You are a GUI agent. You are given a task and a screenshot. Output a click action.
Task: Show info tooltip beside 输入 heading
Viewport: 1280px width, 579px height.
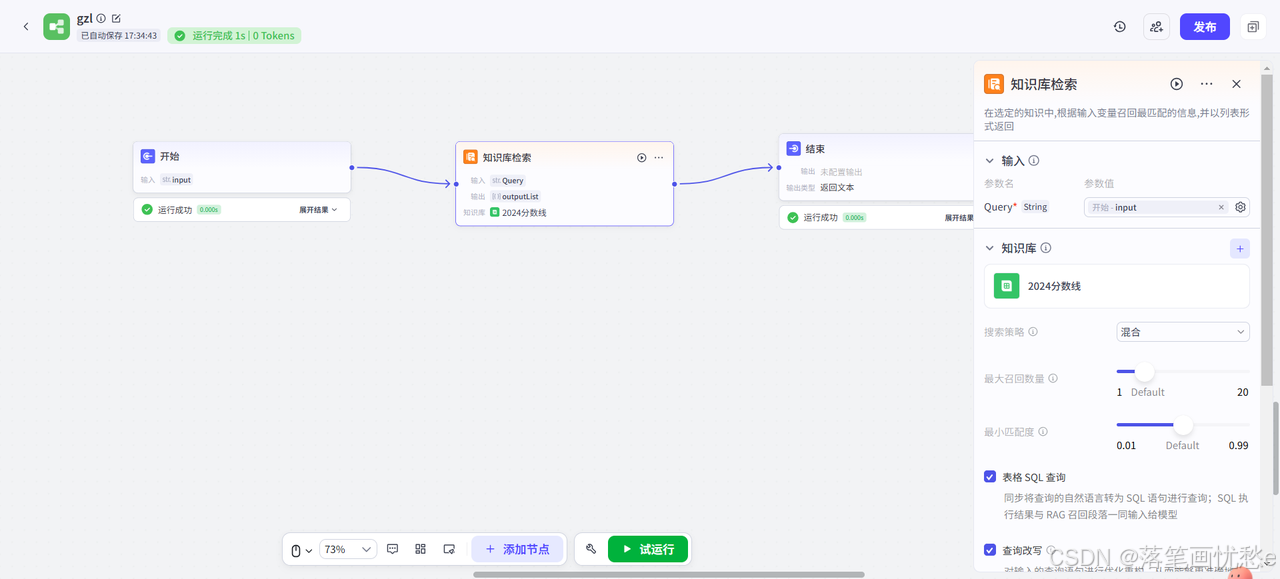1034,160
